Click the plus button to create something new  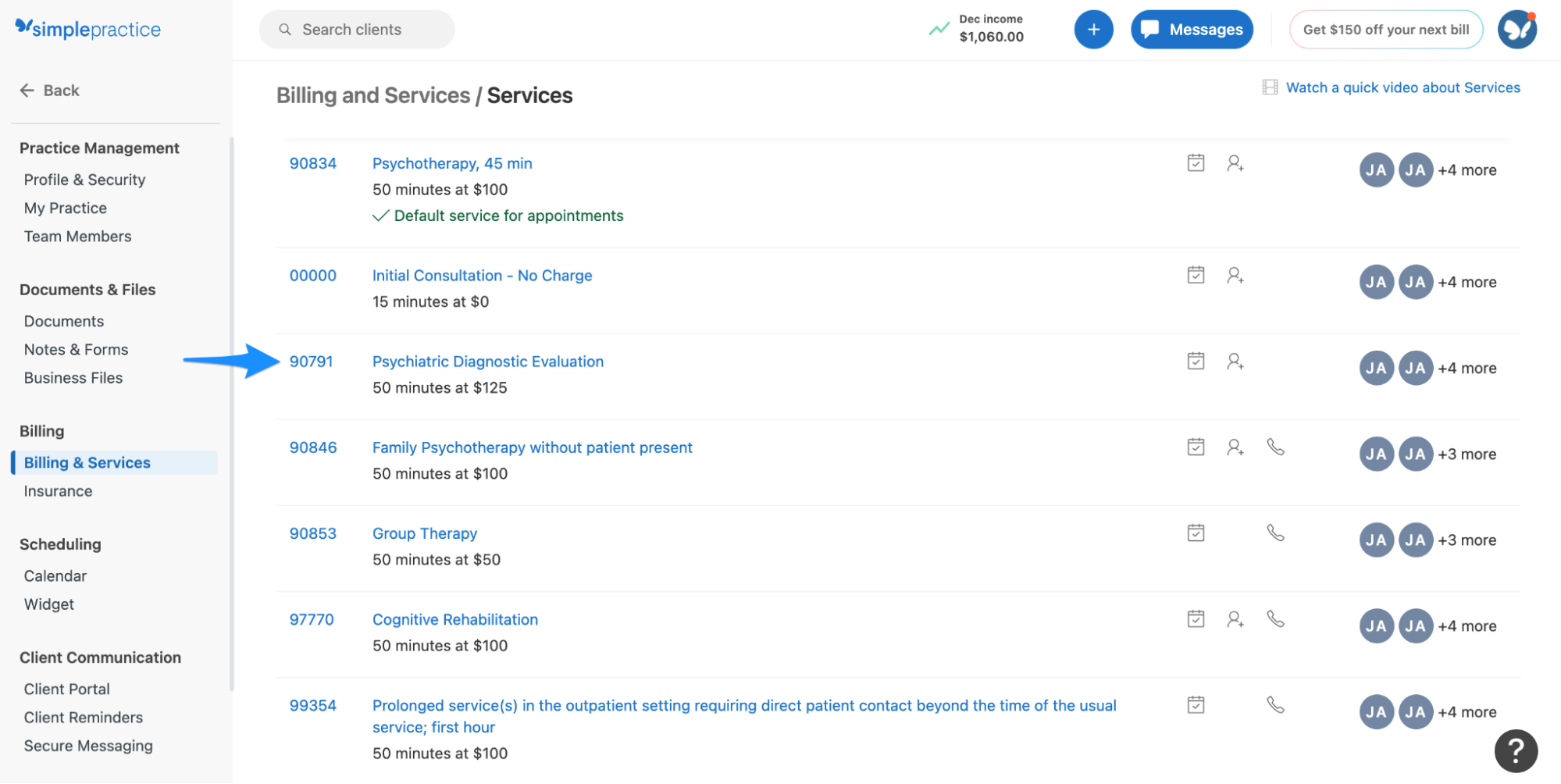pyautogui.click(x=1093, y=29)
